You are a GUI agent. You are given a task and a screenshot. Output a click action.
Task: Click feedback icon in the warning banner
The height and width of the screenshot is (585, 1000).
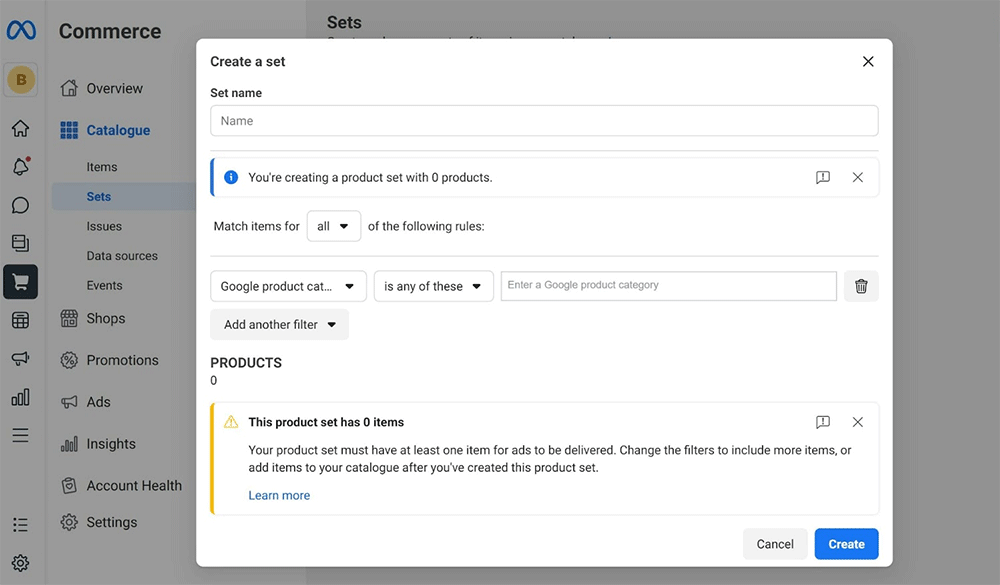822,422
